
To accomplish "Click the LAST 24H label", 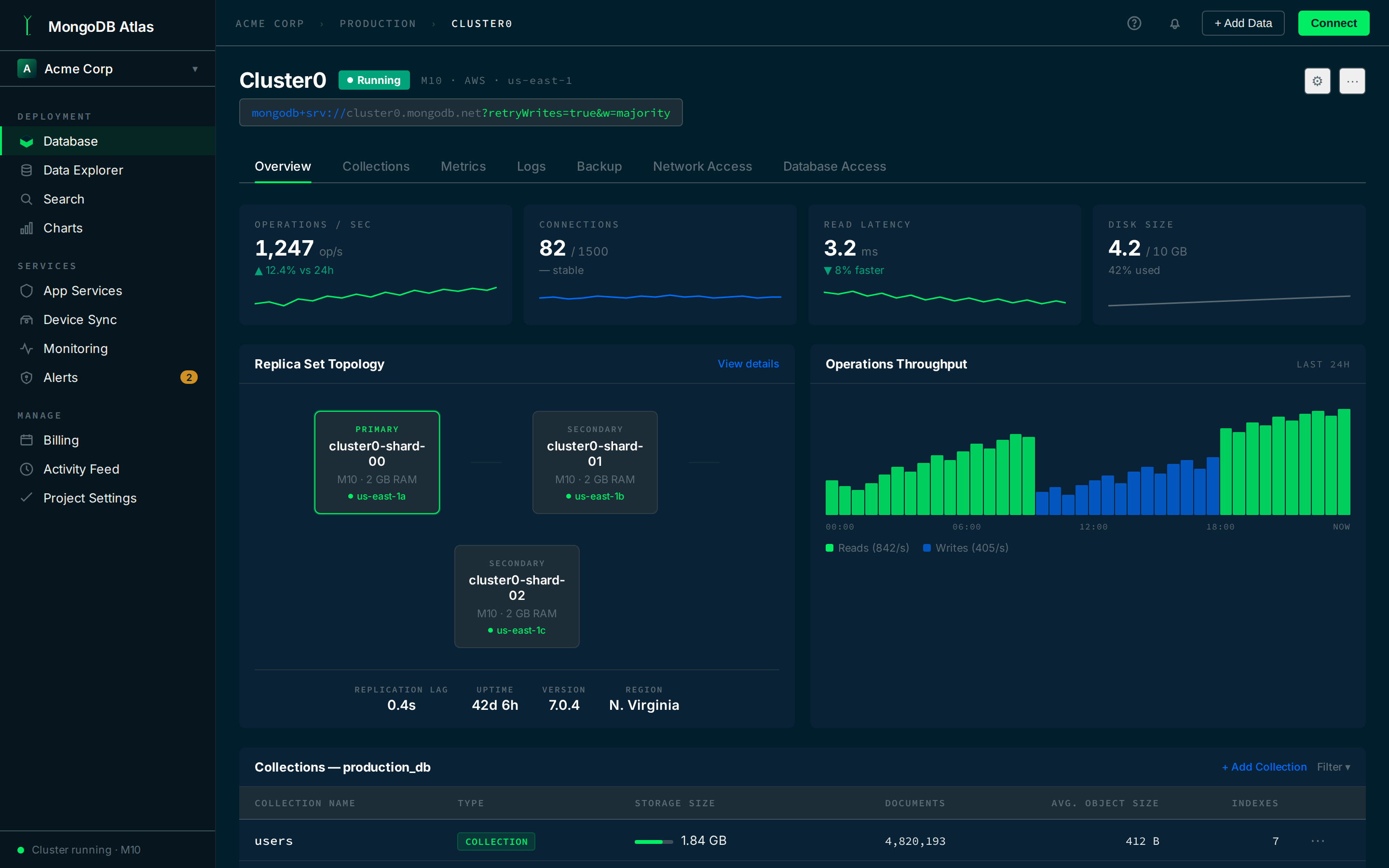I will [1323, 365].
